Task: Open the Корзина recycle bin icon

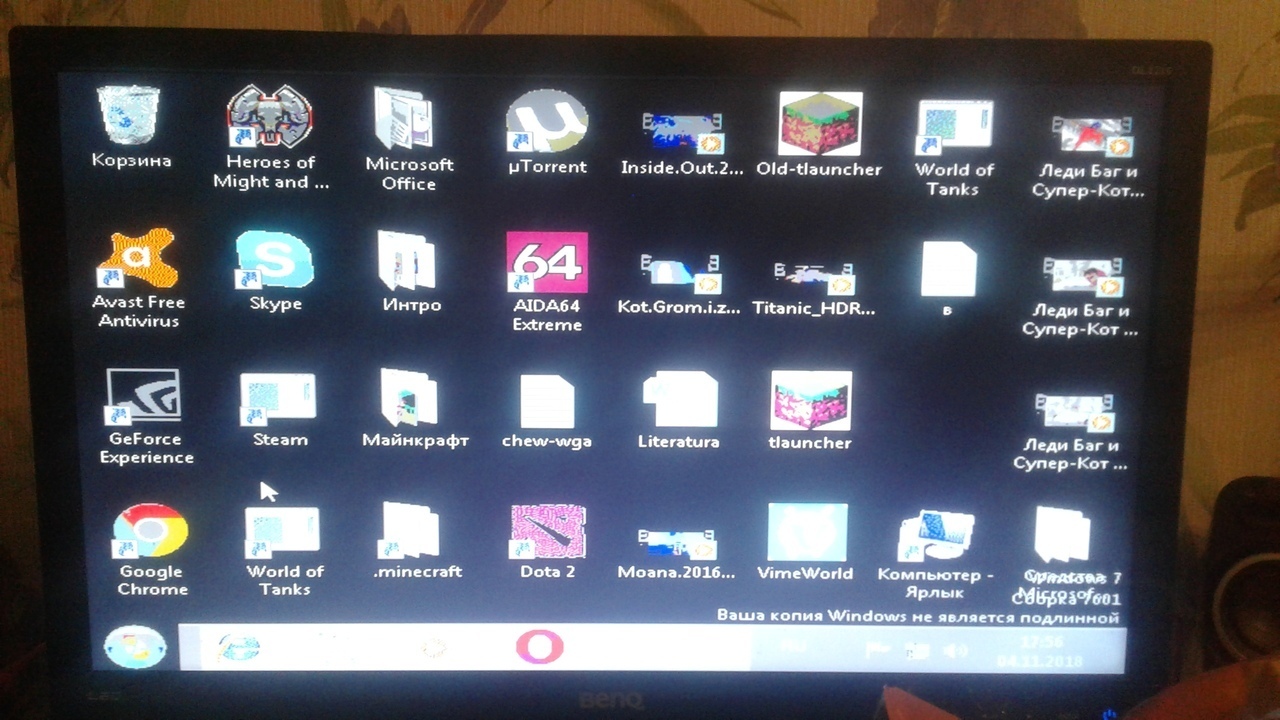Action: click(129, 116)
